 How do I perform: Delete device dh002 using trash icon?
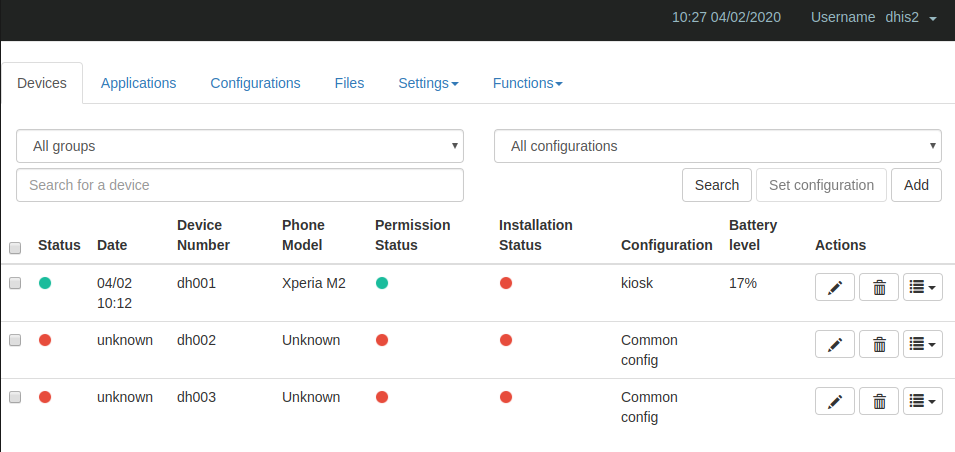tap(879, 344)
